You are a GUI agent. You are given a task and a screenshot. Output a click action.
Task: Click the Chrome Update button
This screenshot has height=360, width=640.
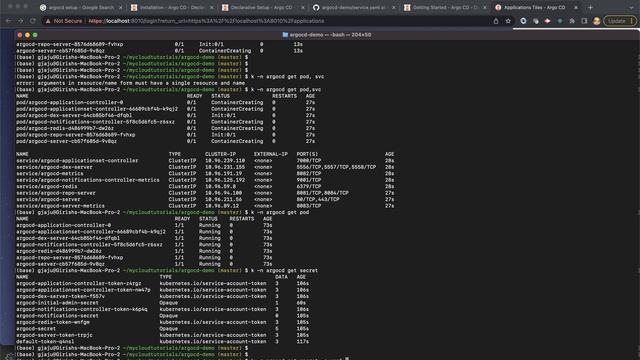click(x=620, y=21)
